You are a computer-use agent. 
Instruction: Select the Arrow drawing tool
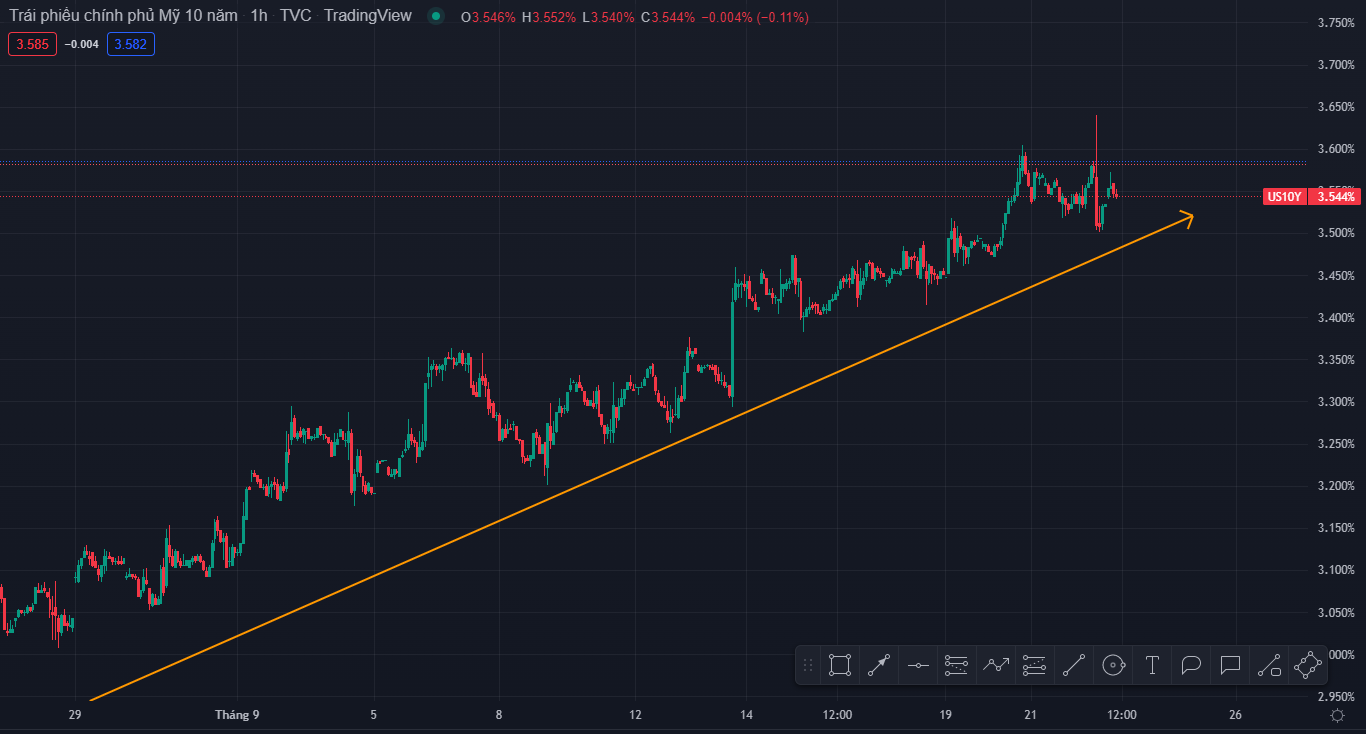tap(879, 665)
